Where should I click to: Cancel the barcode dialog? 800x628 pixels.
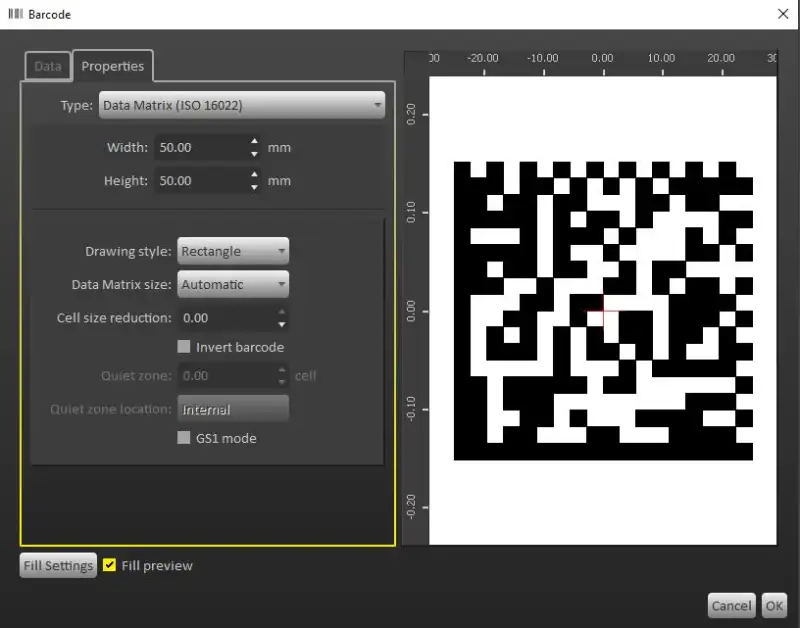coord(731,605)
